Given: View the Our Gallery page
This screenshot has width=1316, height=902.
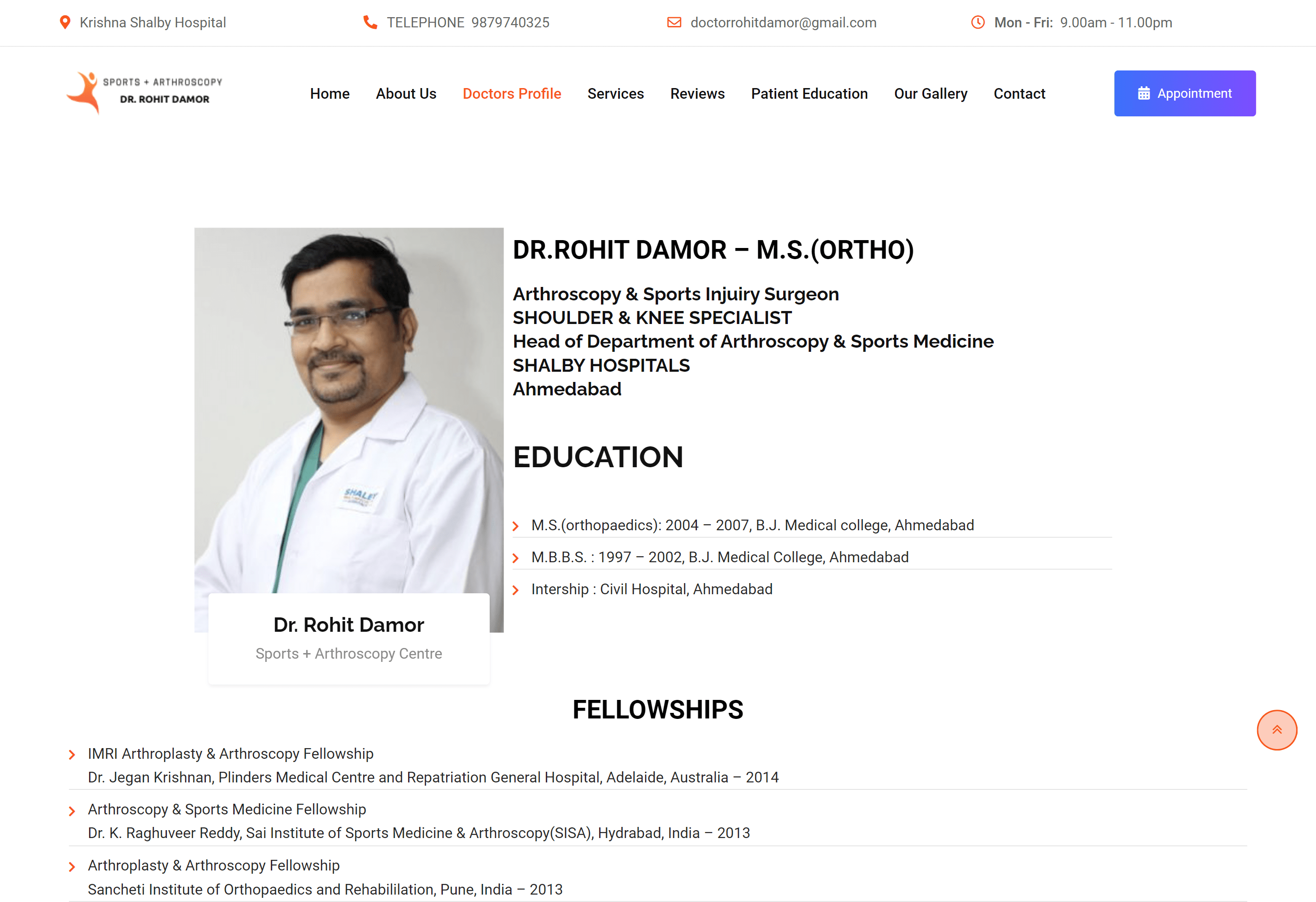Looking at the screenshot, I should [x=930, y=93].
